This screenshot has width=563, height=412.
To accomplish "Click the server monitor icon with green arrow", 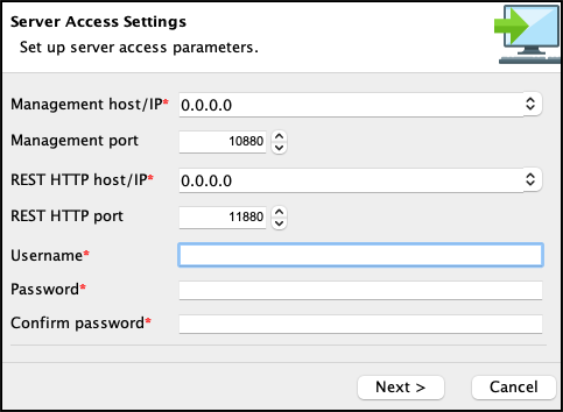I will pyautogui.click(x=528, y=34).
